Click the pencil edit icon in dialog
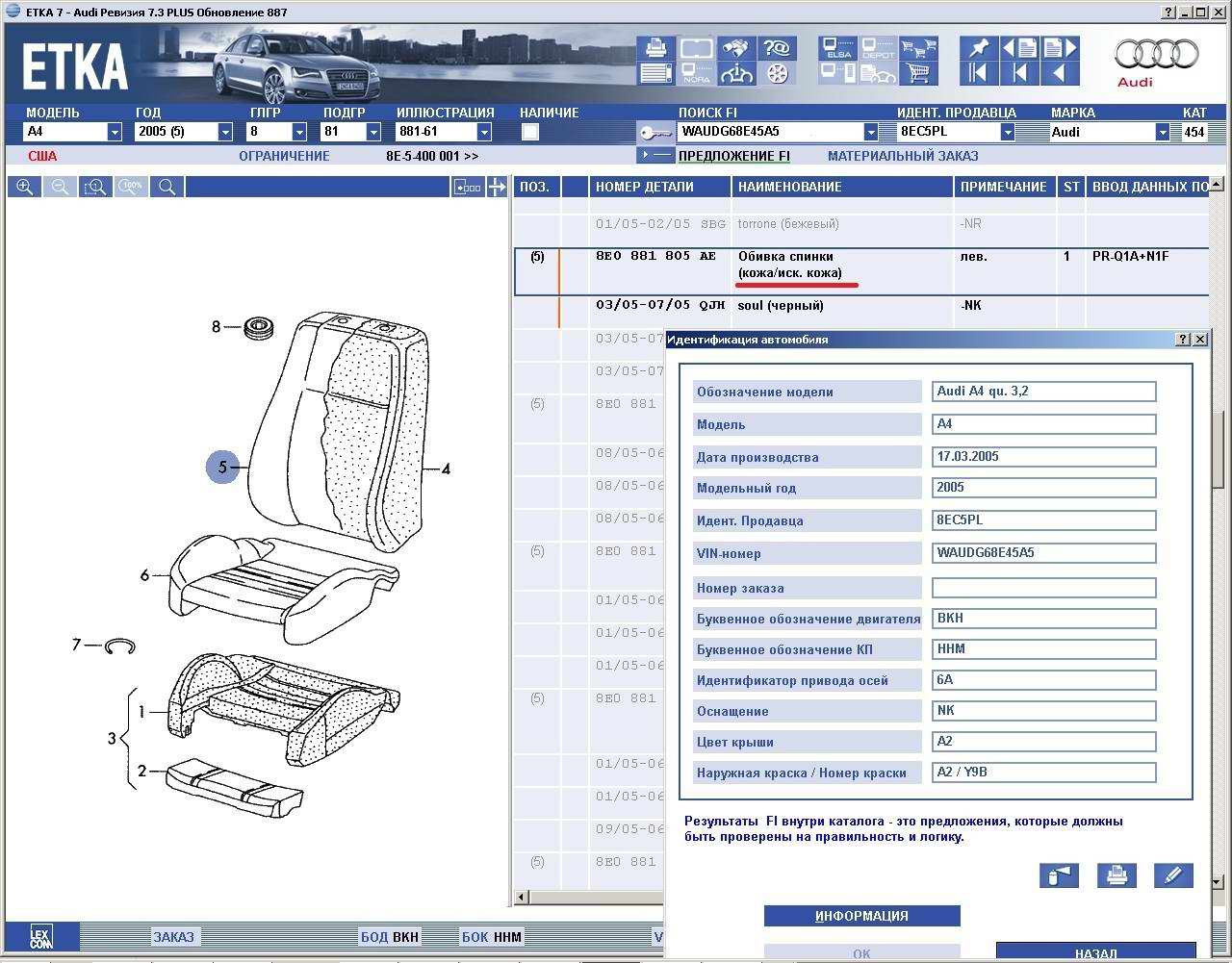The image size is (1232, 963). 1173,875
